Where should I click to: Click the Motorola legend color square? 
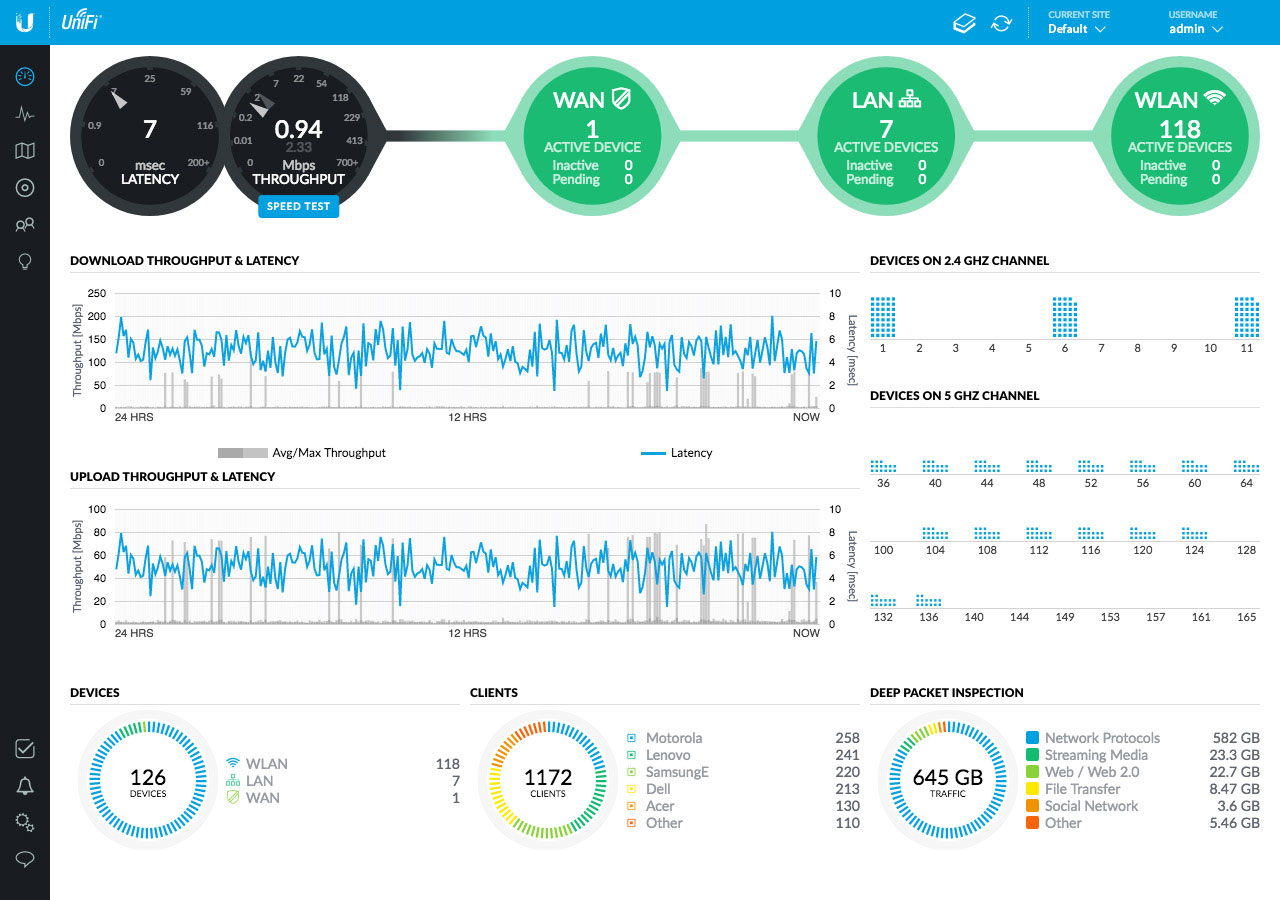click(x=632, y=738)
